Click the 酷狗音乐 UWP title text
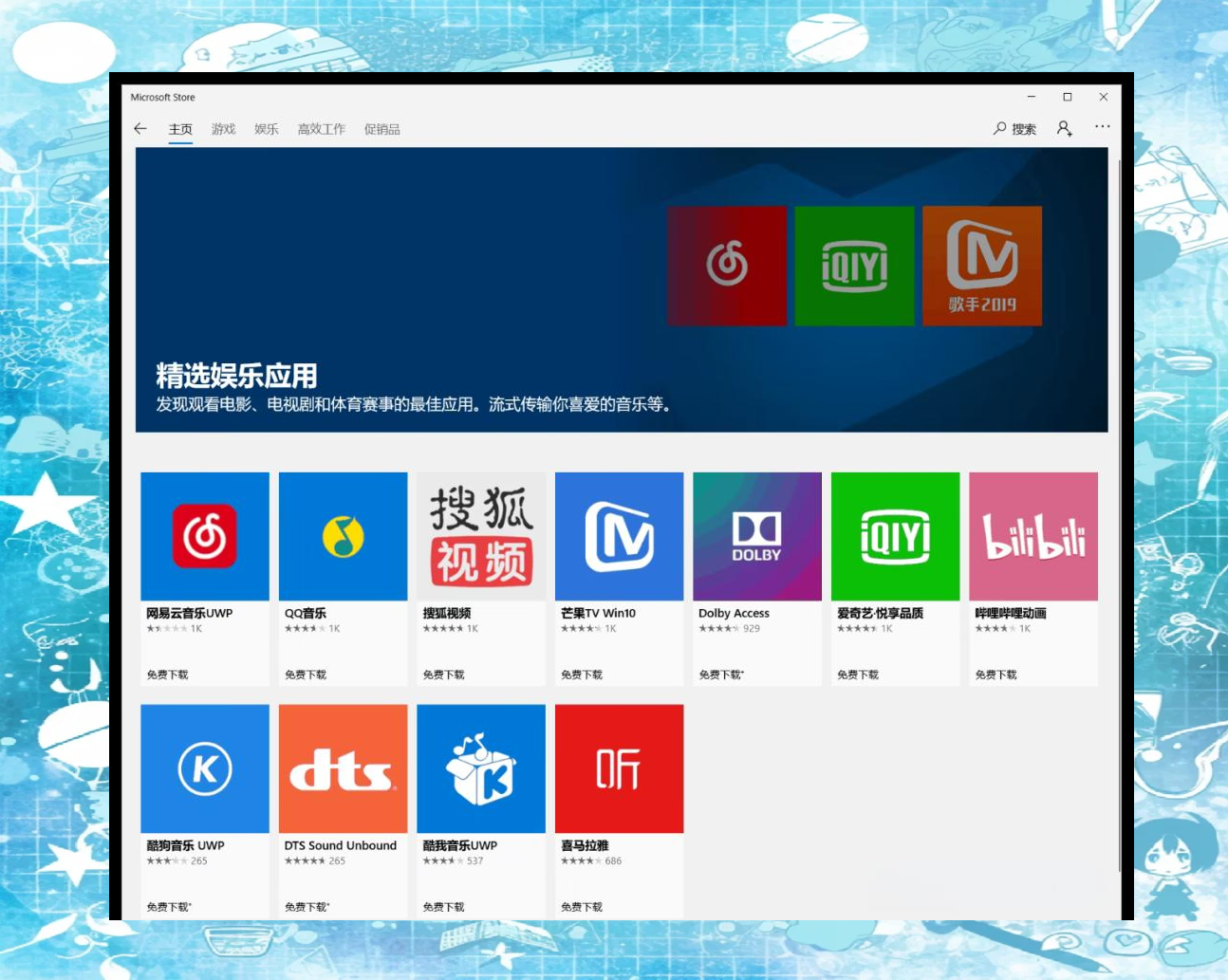This screenshot has width=1228, height=980. 185,845
